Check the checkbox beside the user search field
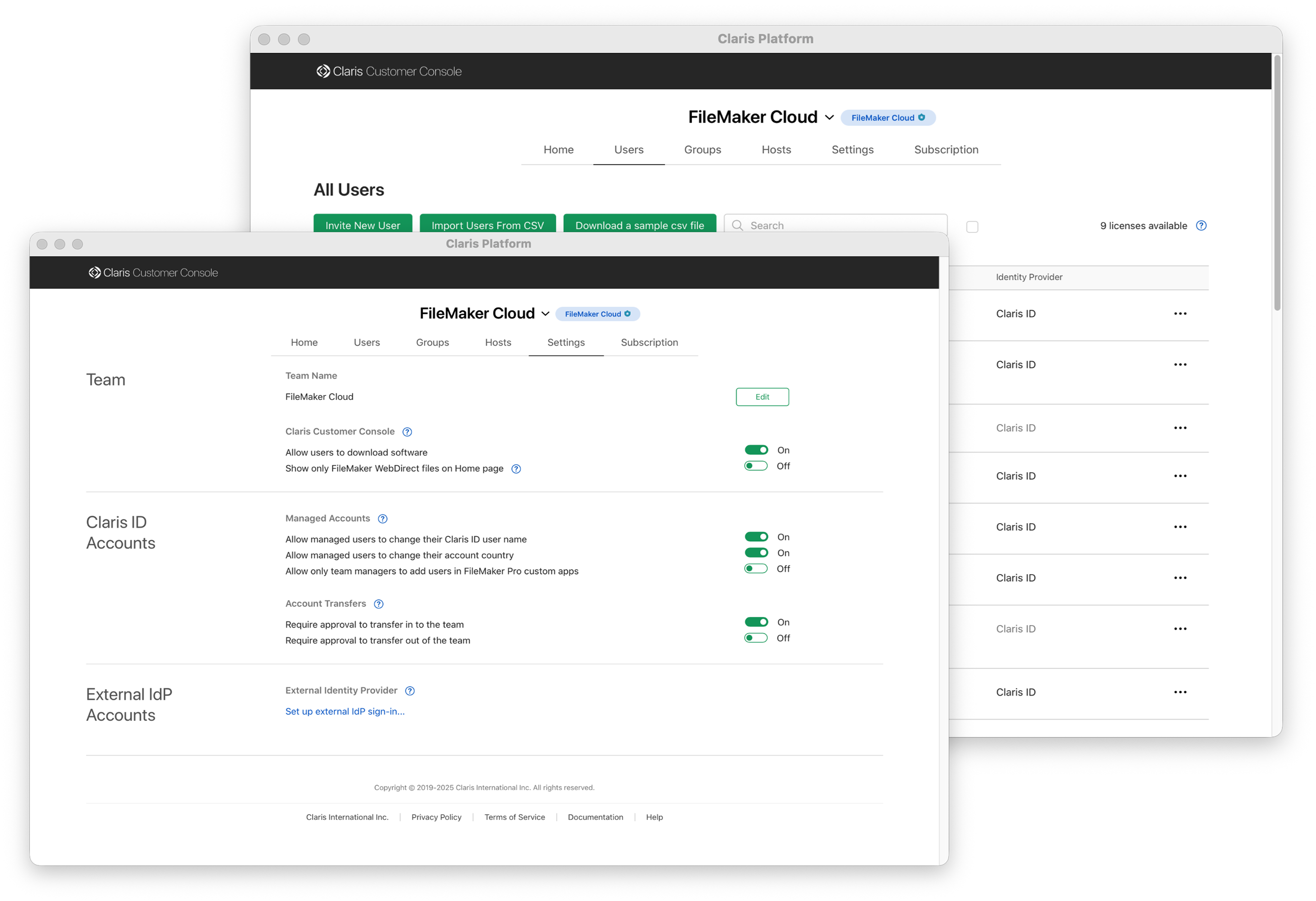 coord(972,227)
